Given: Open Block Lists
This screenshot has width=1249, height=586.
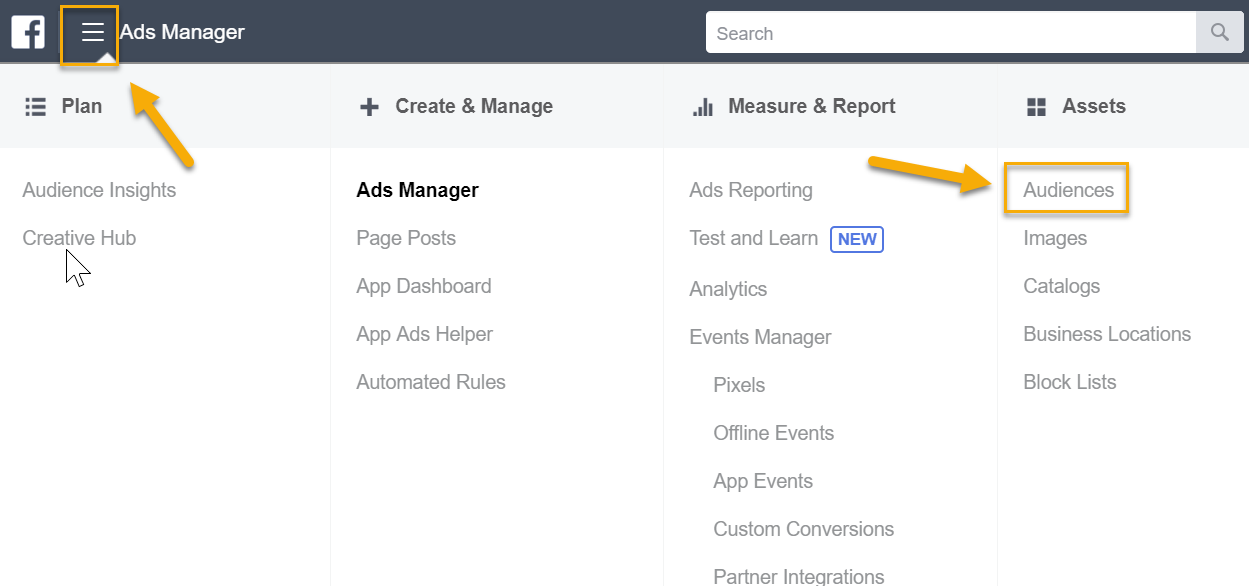Looking at the screenshot, I should pyautogui.click(x=1069, y=382).
